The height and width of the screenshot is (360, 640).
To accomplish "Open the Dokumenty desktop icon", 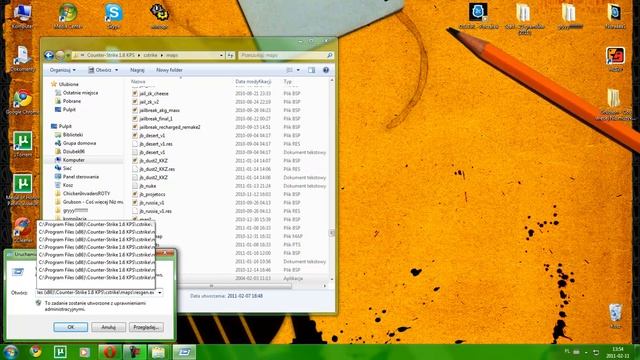I will (22, 59).
